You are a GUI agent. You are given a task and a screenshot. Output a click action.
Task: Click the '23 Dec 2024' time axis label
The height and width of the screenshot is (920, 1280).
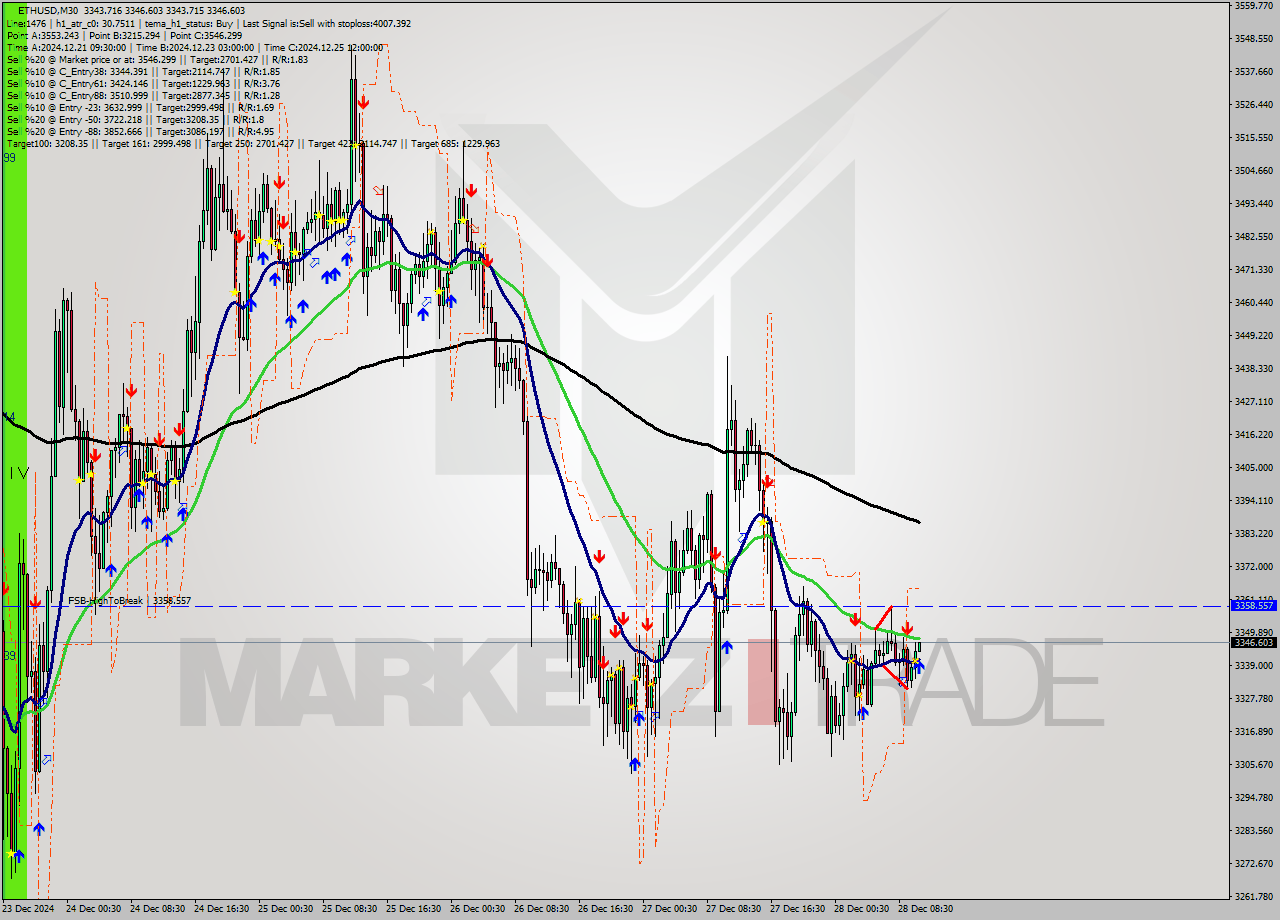tap(28, 909)
